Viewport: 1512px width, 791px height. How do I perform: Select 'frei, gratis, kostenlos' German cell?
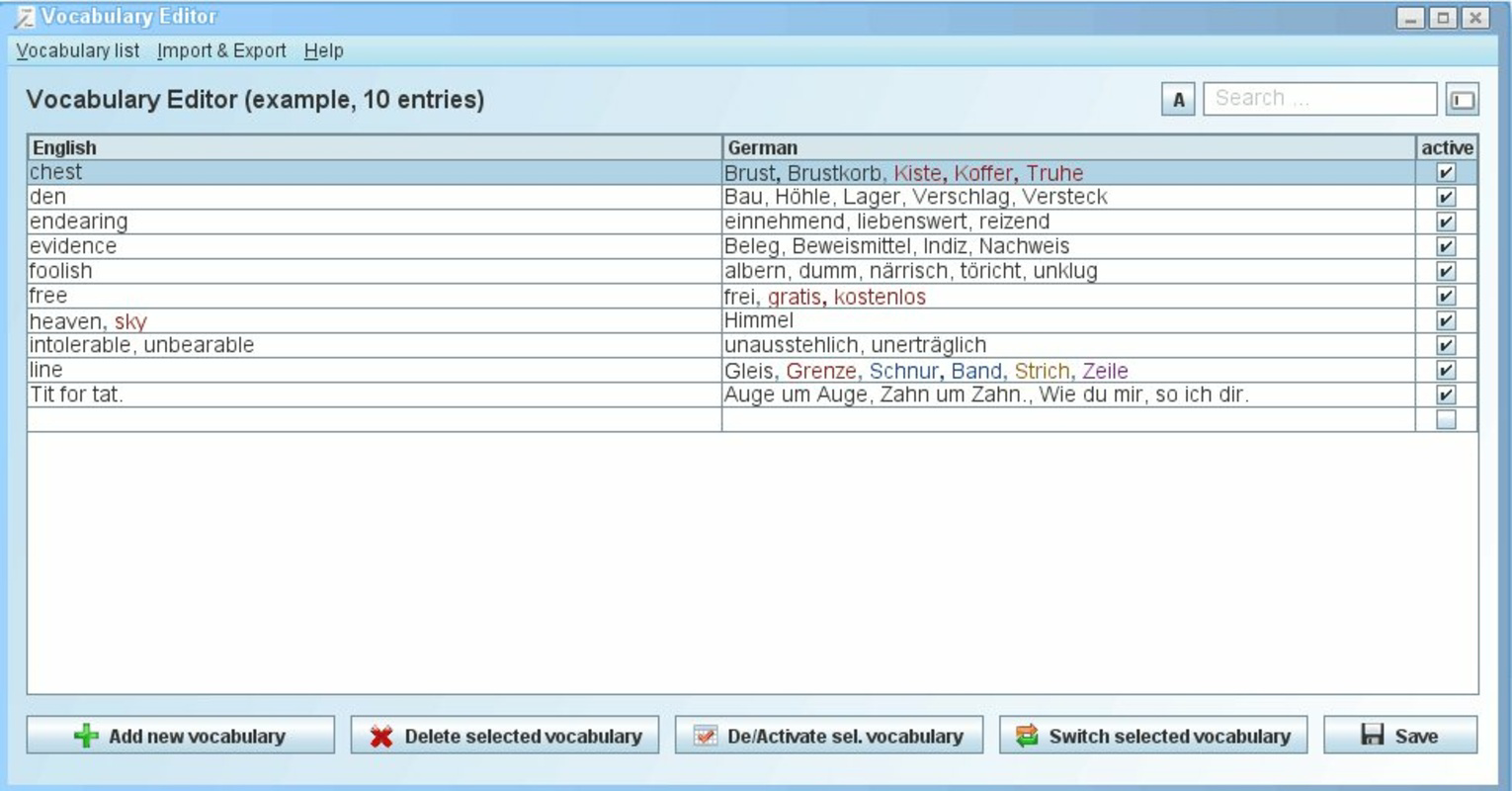coord(1069,296)
